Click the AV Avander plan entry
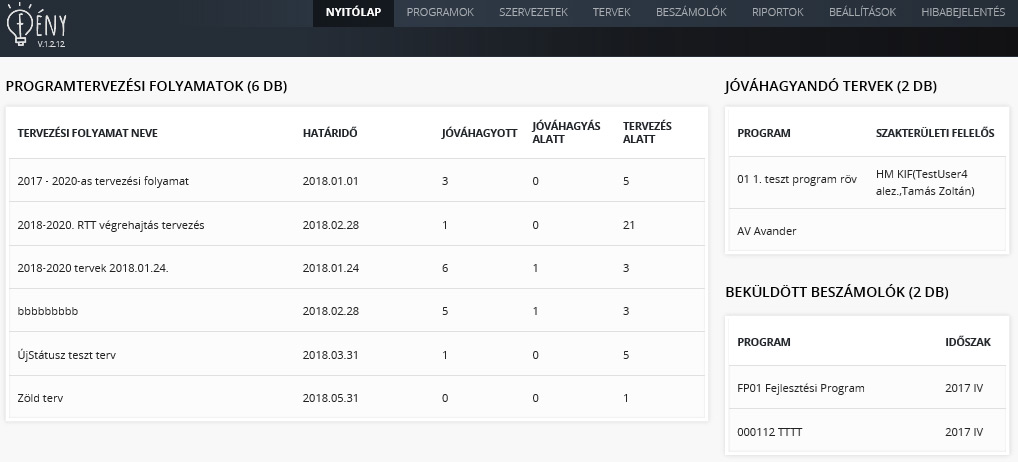The width and height of the screenshot is (1018, 462). pyautogui.click(x=766, y=231)
